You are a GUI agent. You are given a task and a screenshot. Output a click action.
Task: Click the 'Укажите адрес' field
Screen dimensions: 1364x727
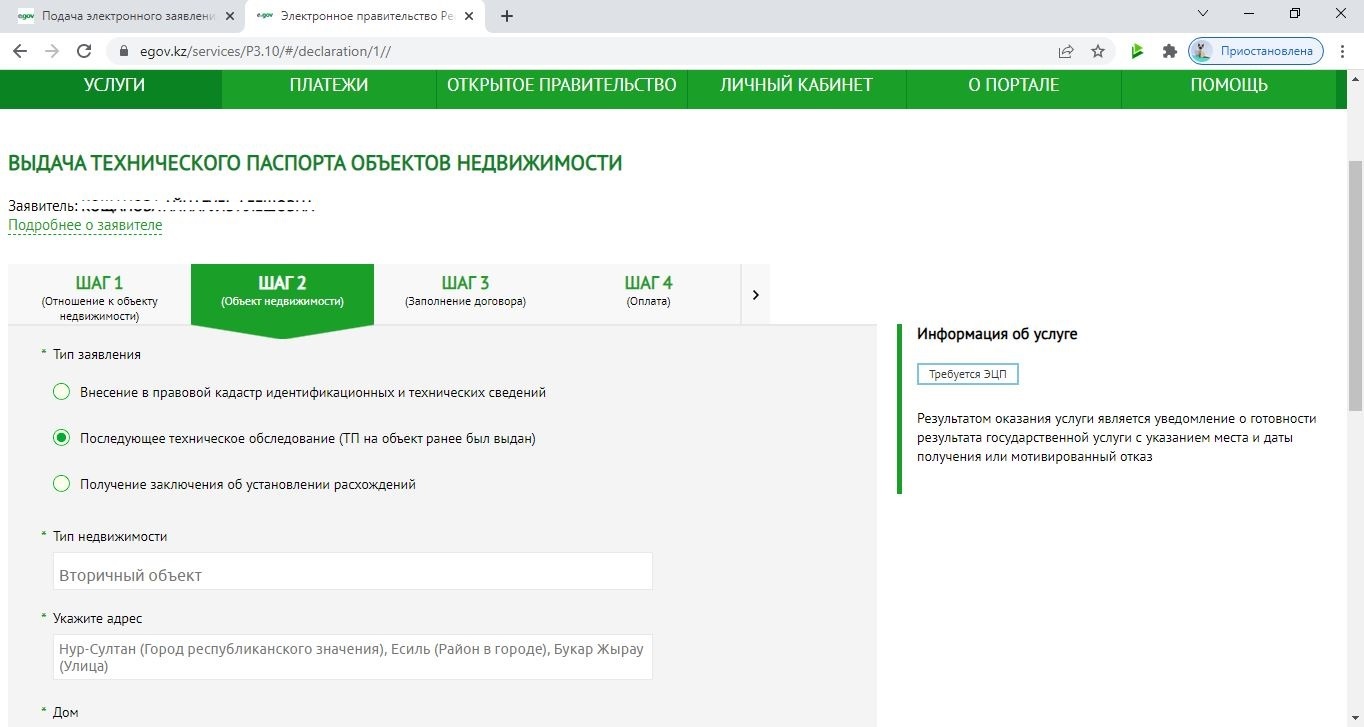pyautogui.click(x=353, y=657)
